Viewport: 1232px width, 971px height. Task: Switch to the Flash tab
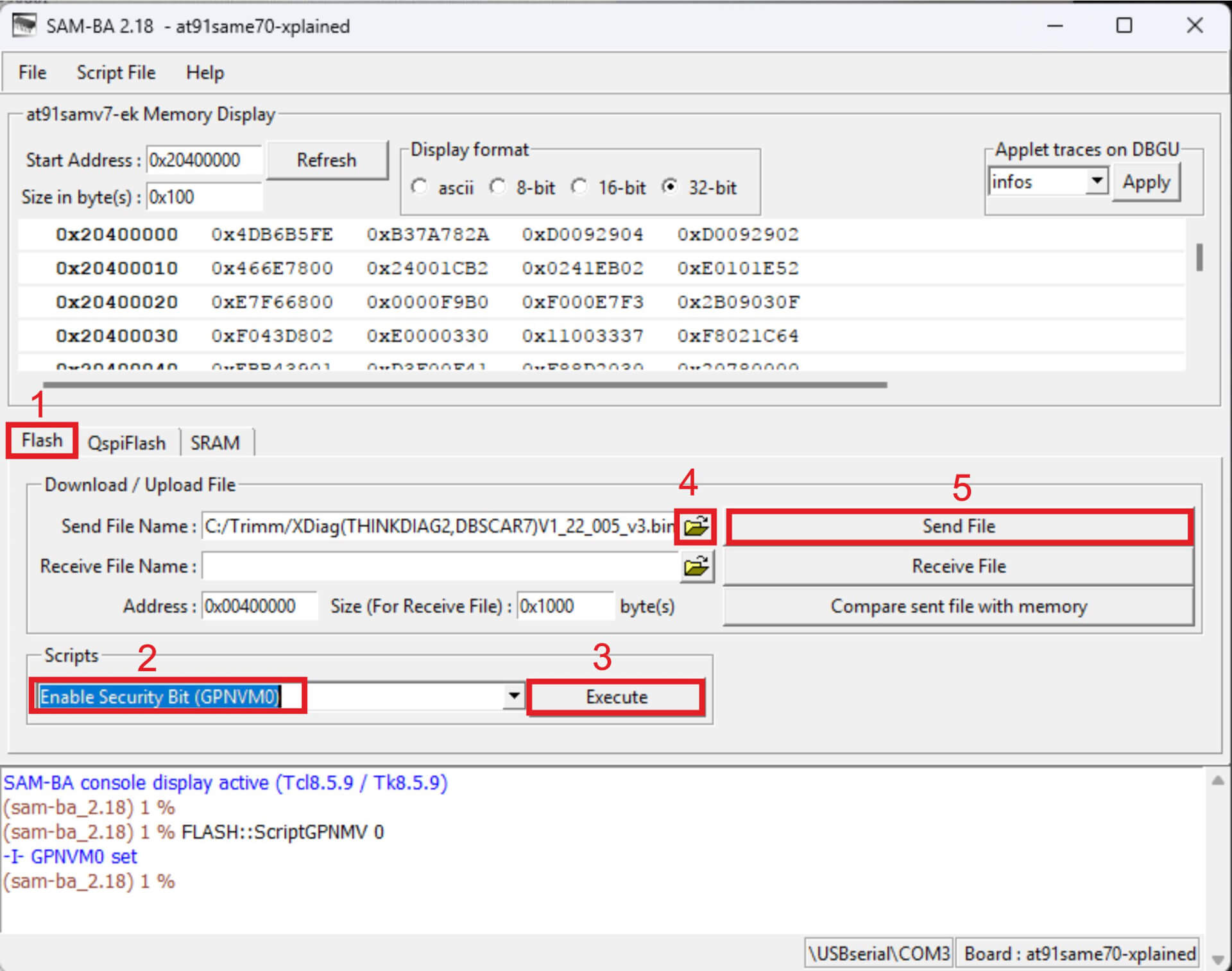point(42,441)
